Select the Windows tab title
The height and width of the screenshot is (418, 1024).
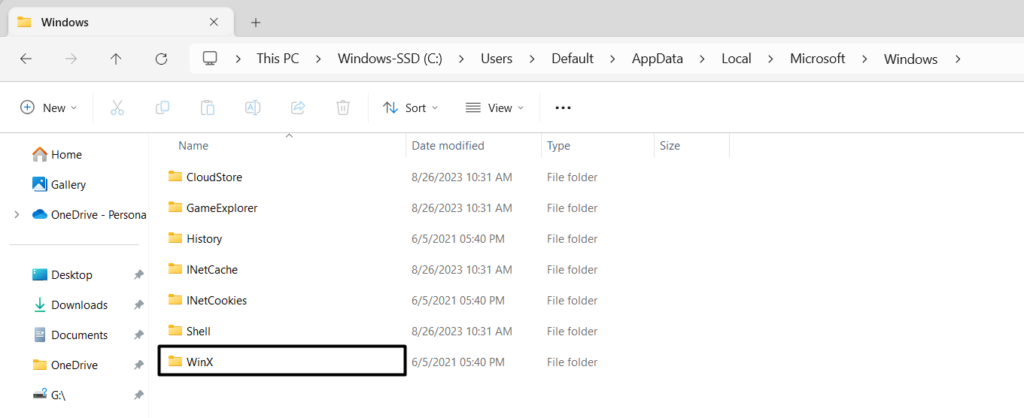pos(65,22)
